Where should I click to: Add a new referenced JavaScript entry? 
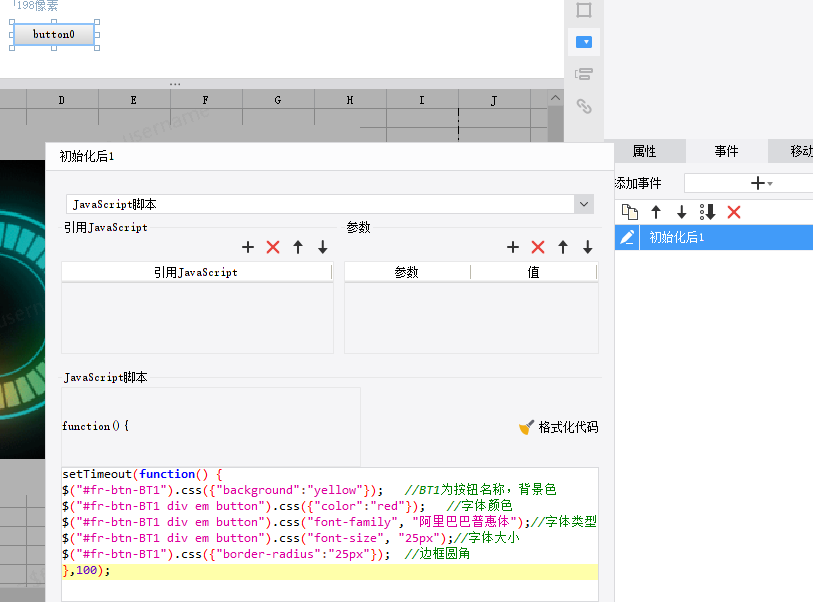248,247
